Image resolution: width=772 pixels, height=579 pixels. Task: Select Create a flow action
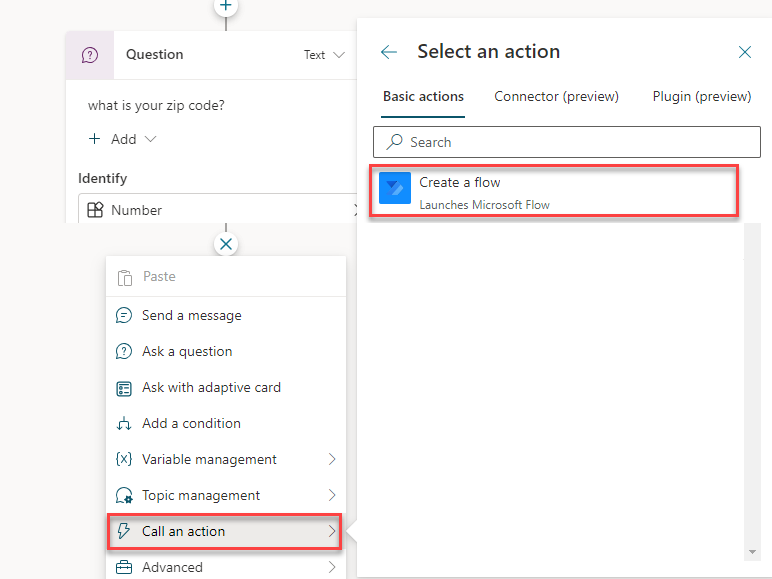pos(554,191)
